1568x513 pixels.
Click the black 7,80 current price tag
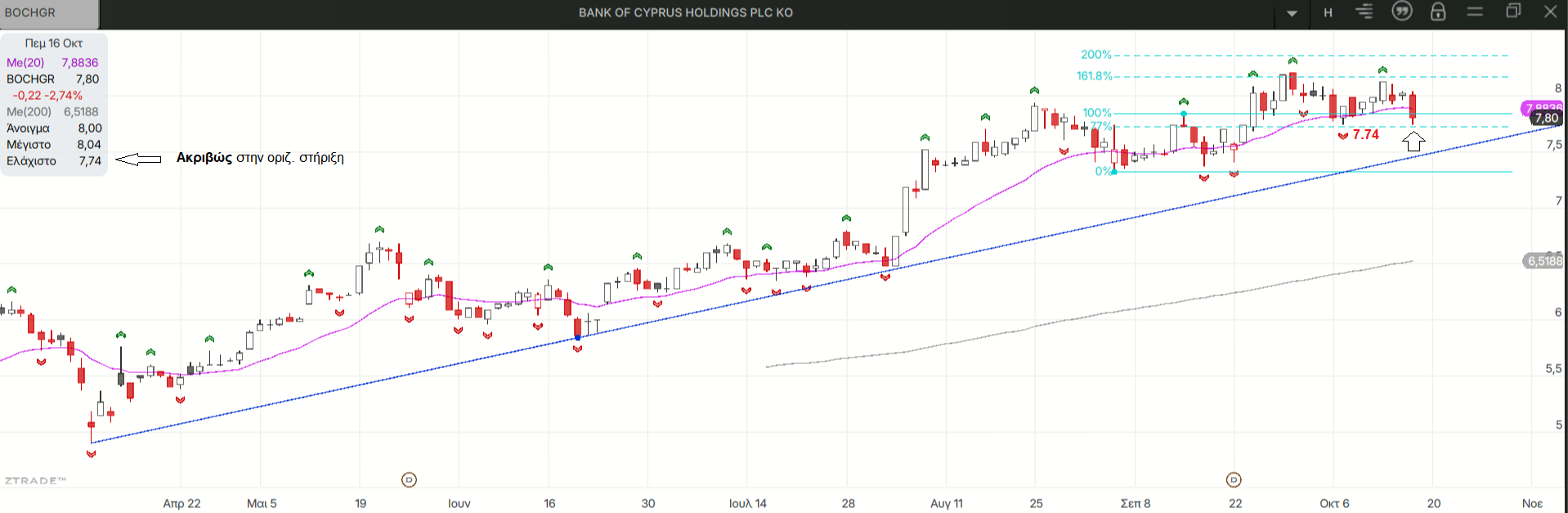click(1546, 119)
